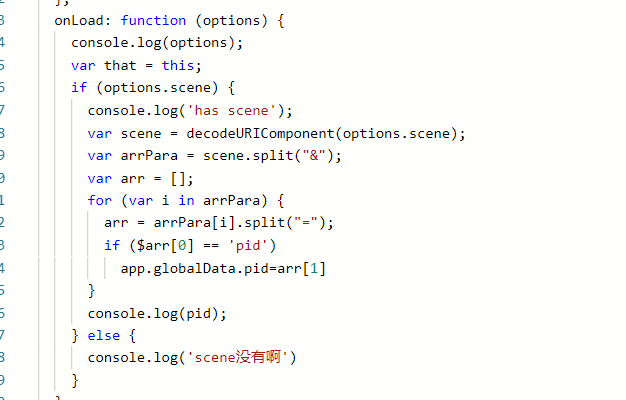
Task: Click the else keyword
Action: coord(104,336)
